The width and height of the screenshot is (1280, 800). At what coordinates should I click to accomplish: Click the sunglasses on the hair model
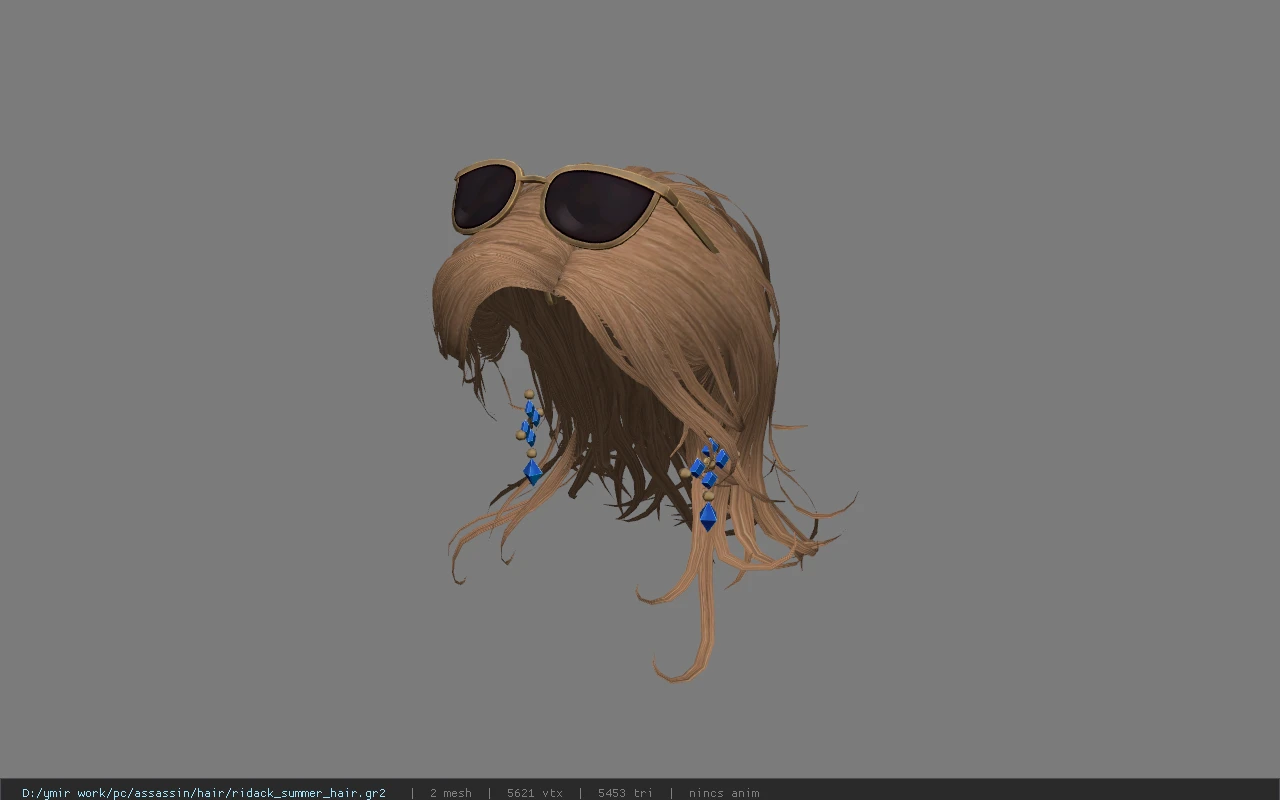click(583, 204)
